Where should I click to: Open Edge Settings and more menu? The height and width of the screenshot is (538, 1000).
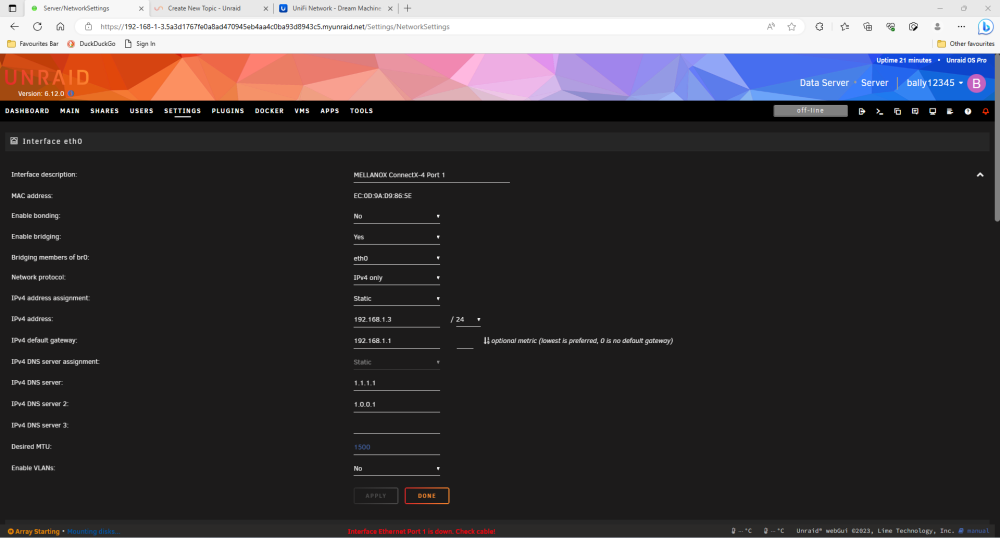click(x=961, y=26)
